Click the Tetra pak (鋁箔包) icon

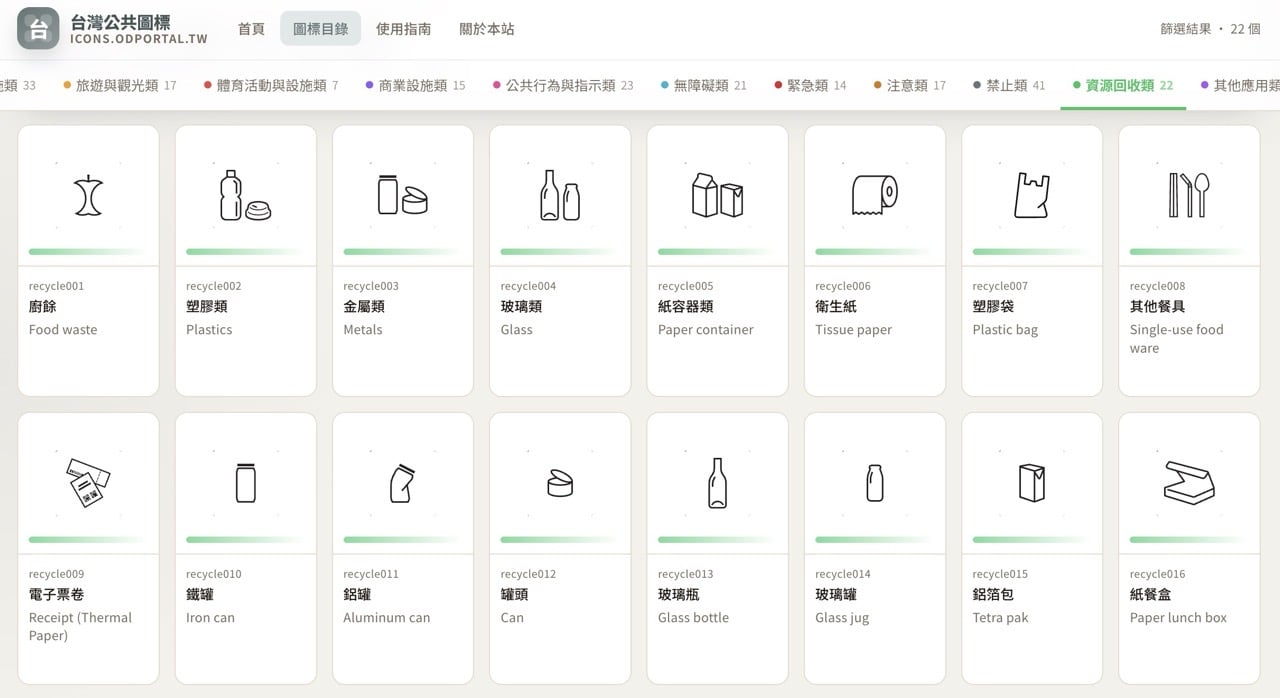tap(1031, 481)
